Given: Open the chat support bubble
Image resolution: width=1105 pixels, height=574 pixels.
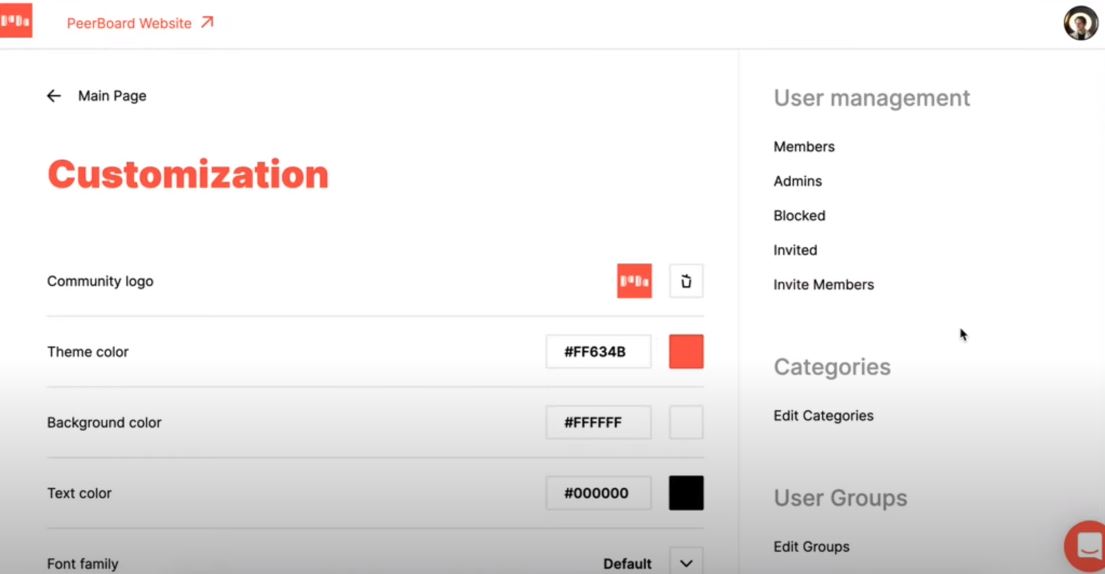Looking at the screenshot, I should click(x=1085, y=547).
